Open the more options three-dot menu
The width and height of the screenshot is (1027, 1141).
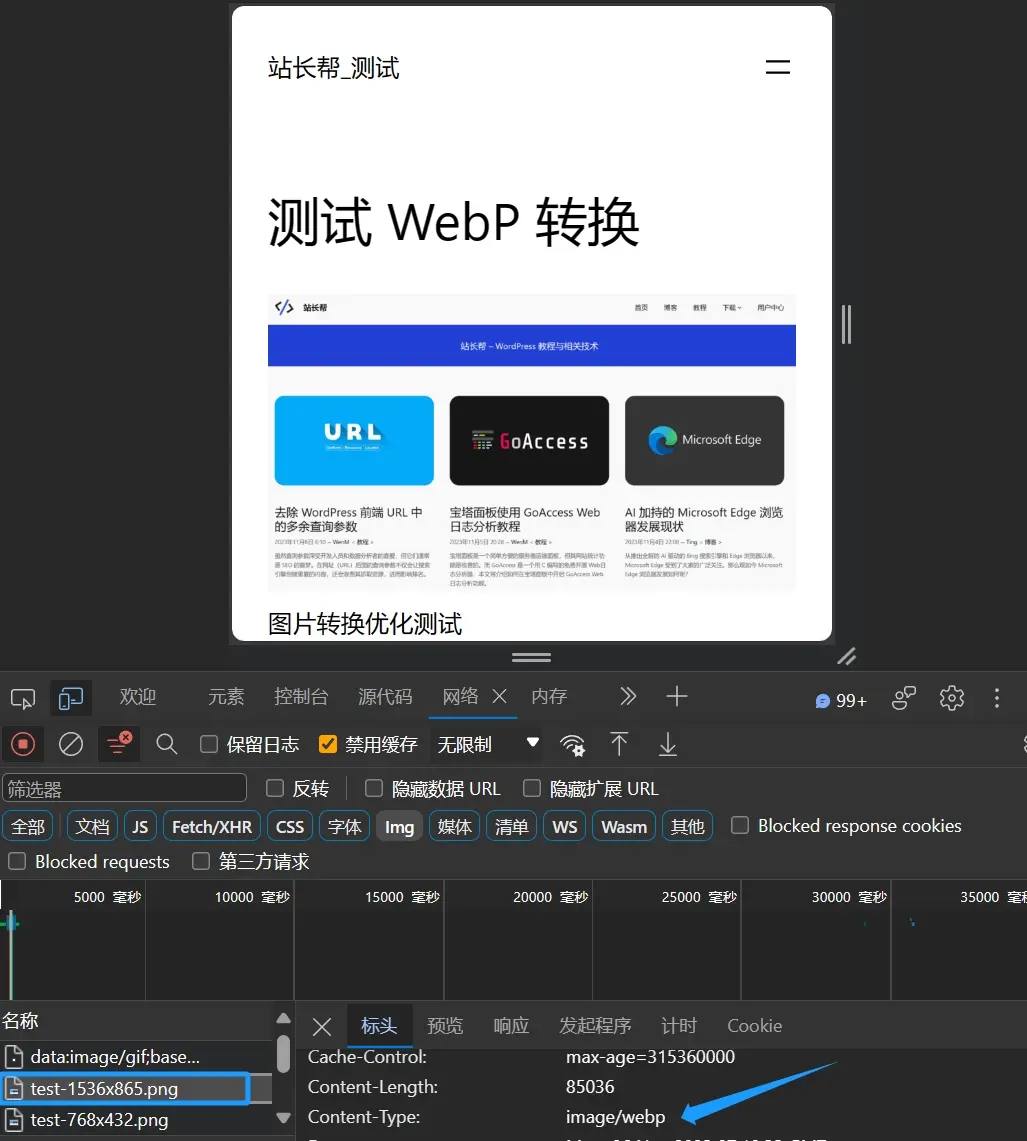pyautogui.click(x=996, y=699)
